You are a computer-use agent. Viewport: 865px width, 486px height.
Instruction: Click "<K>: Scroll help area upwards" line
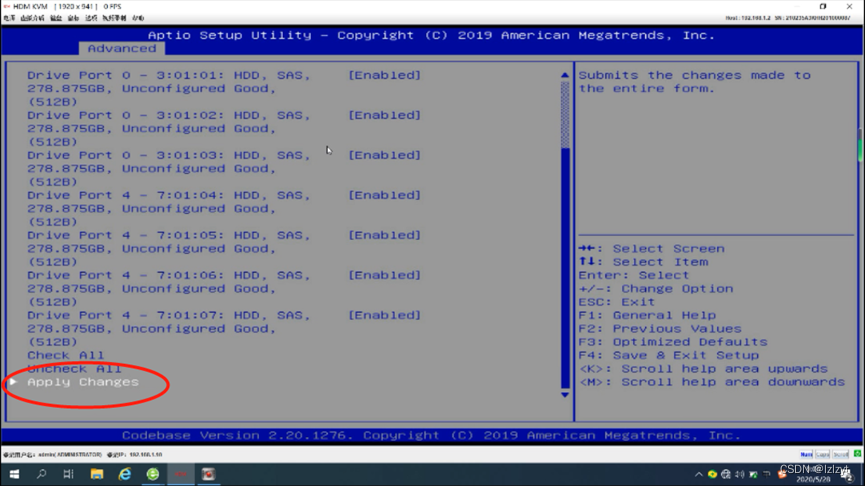[x=703, y=368]
